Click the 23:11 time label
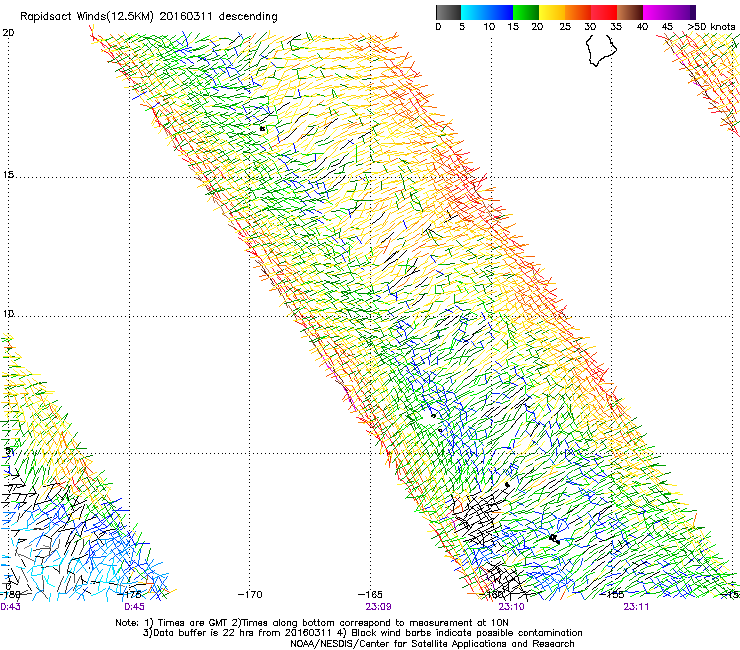This screenshot has width=740, height=650. [636, 607]
